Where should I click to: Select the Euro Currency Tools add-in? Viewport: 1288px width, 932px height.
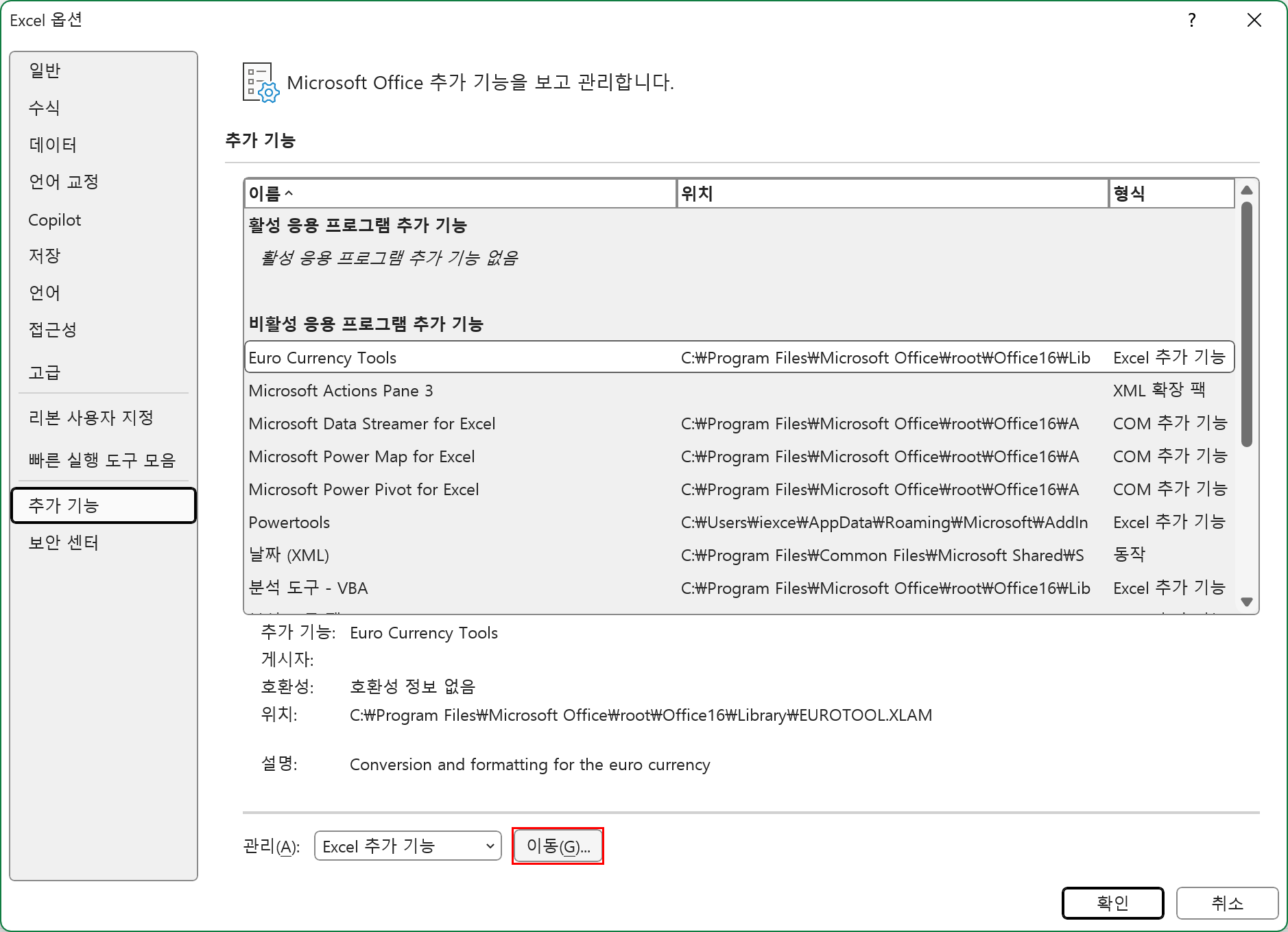322,357
